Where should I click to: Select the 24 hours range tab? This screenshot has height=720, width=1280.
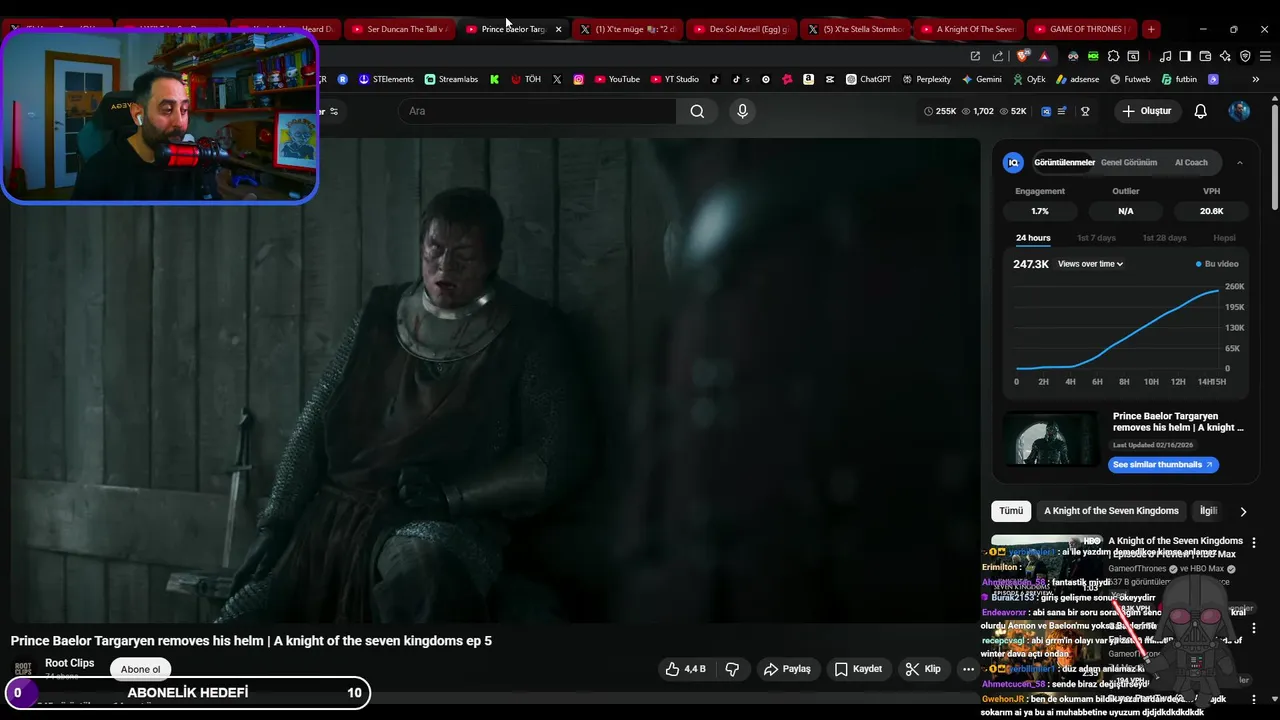(x=1033, y=238)
